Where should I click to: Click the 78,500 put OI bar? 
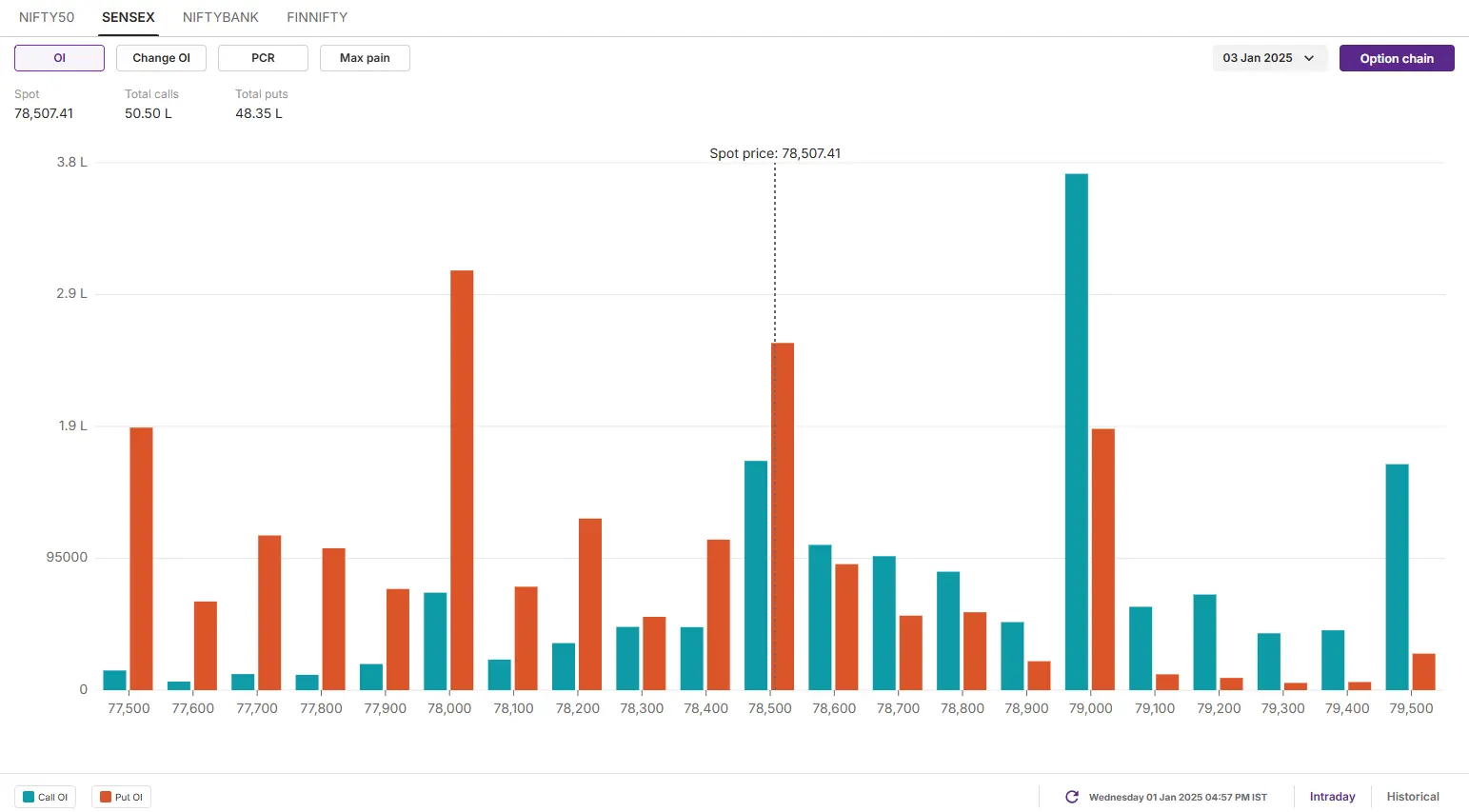(x=783, y=517)
